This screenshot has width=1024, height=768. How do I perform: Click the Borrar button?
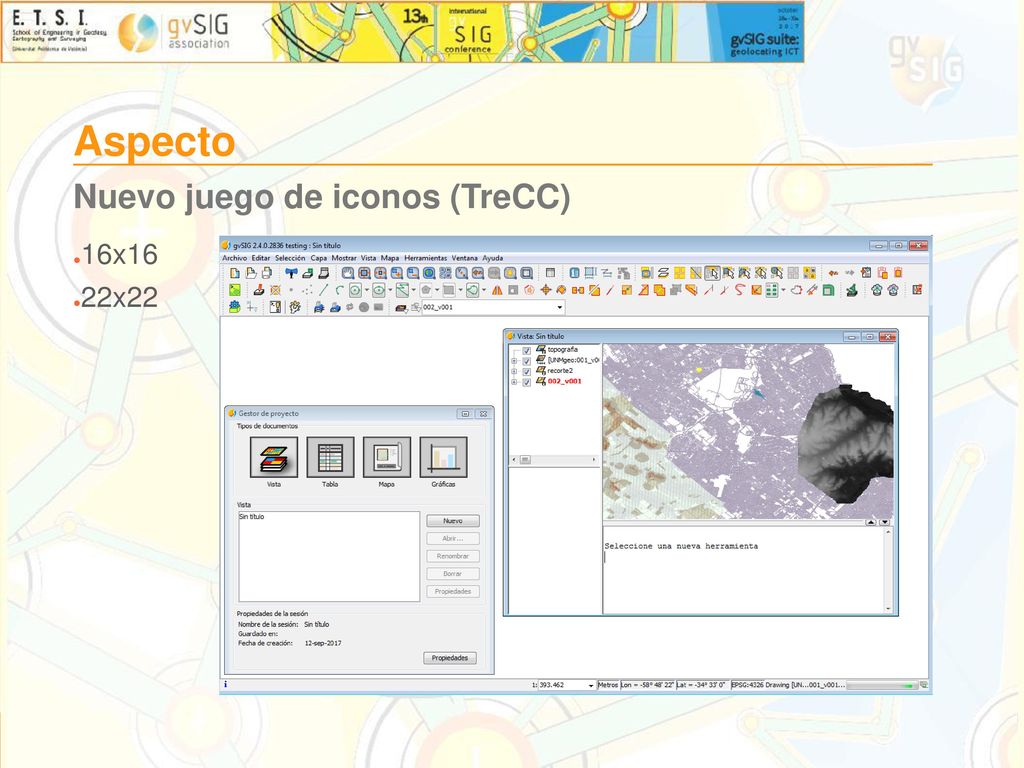[x=453, y=574]
